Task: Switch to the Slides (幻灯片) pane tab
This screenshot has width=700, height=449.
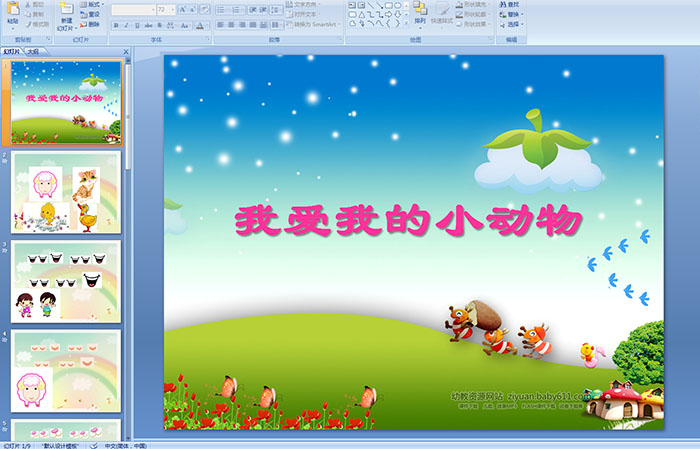Action: click(12, 52)
